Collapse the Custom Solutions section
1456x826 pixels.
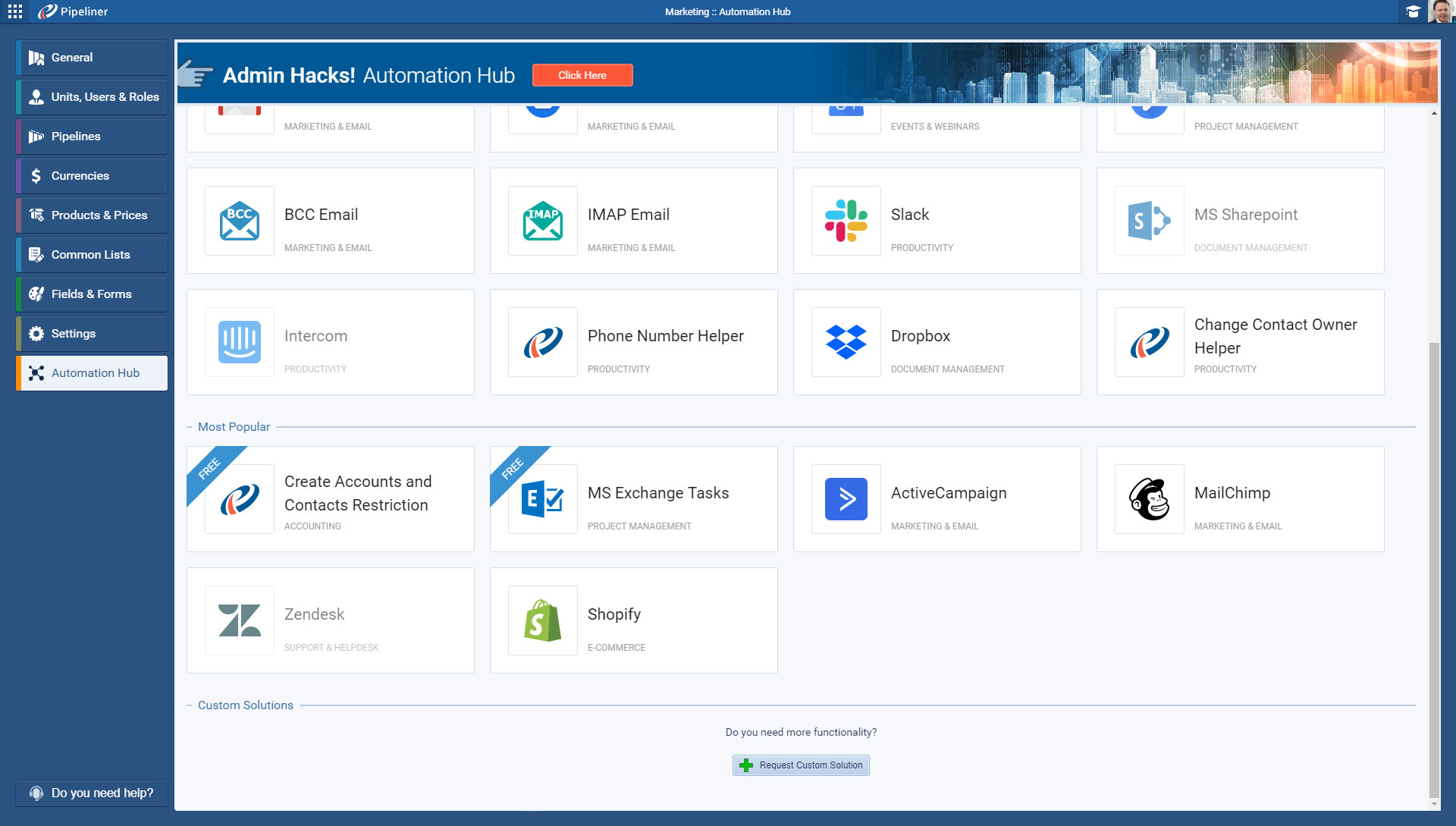click(x=190, y=705)
